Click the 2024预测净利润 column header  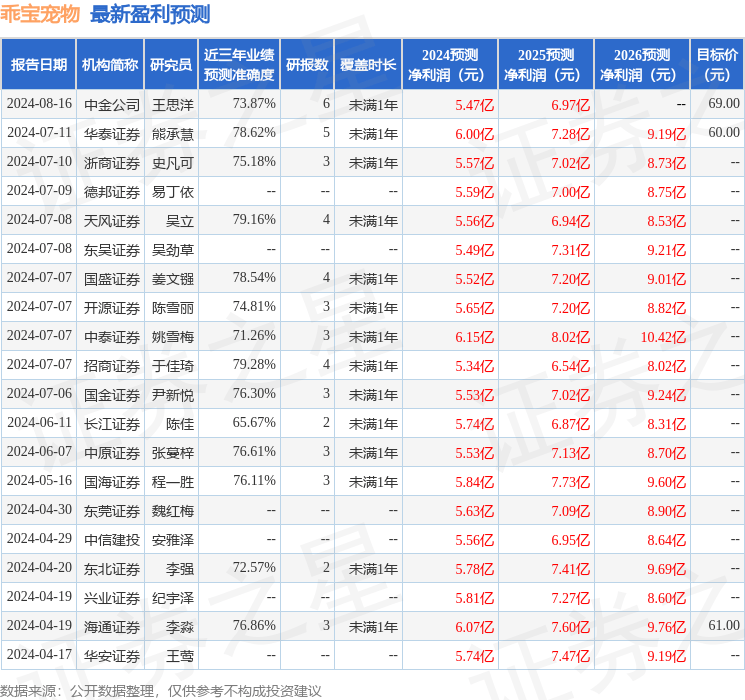point(450,65)
